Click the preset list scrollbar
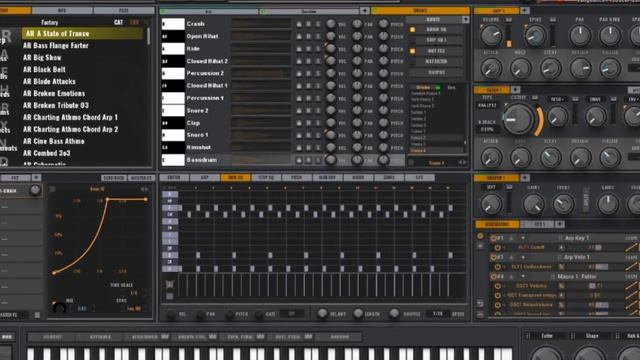This screenshot has height=360, width=640. pyautogui.click(x=148, y=36)
